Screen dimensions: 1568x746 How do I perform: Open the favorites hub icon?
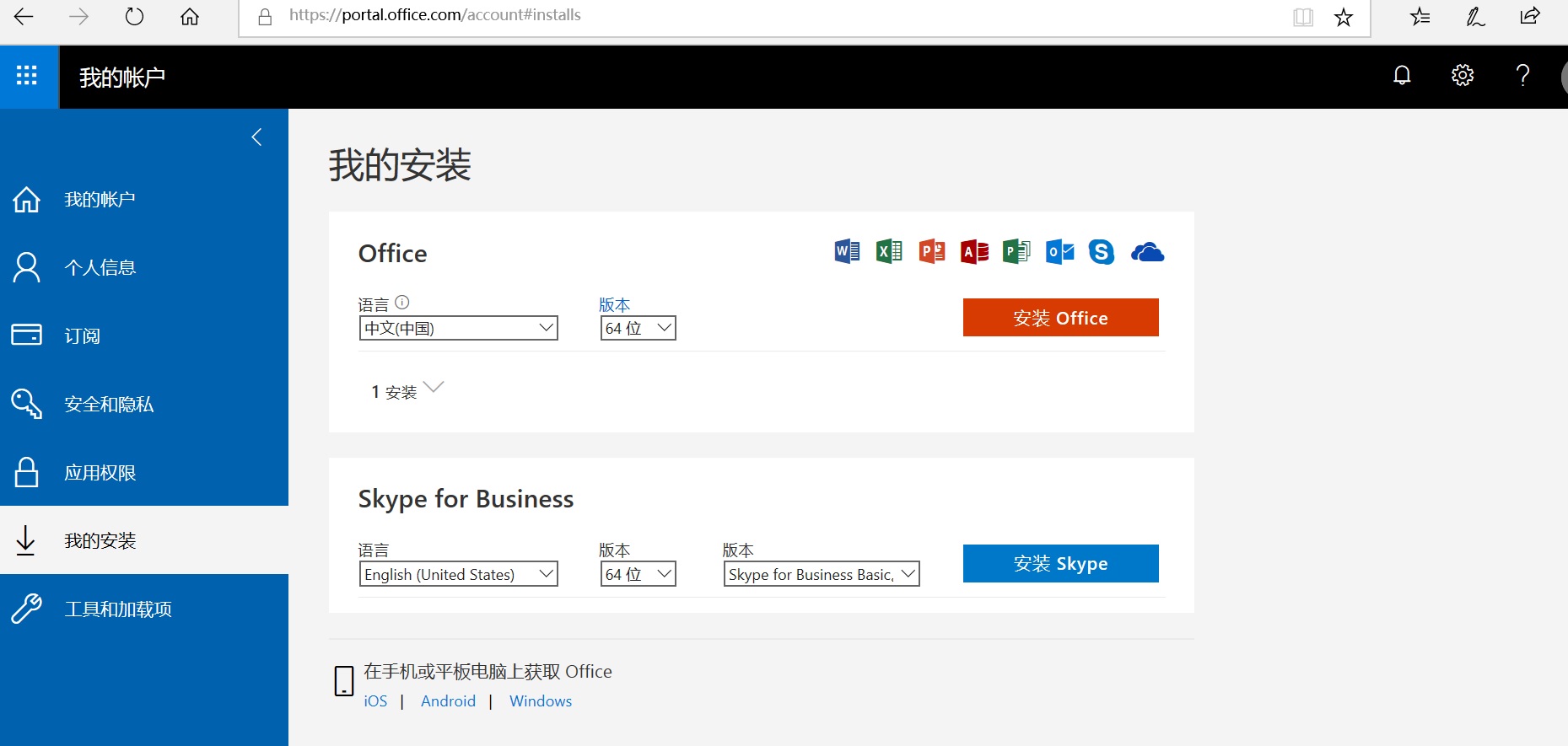(1420, 16)
